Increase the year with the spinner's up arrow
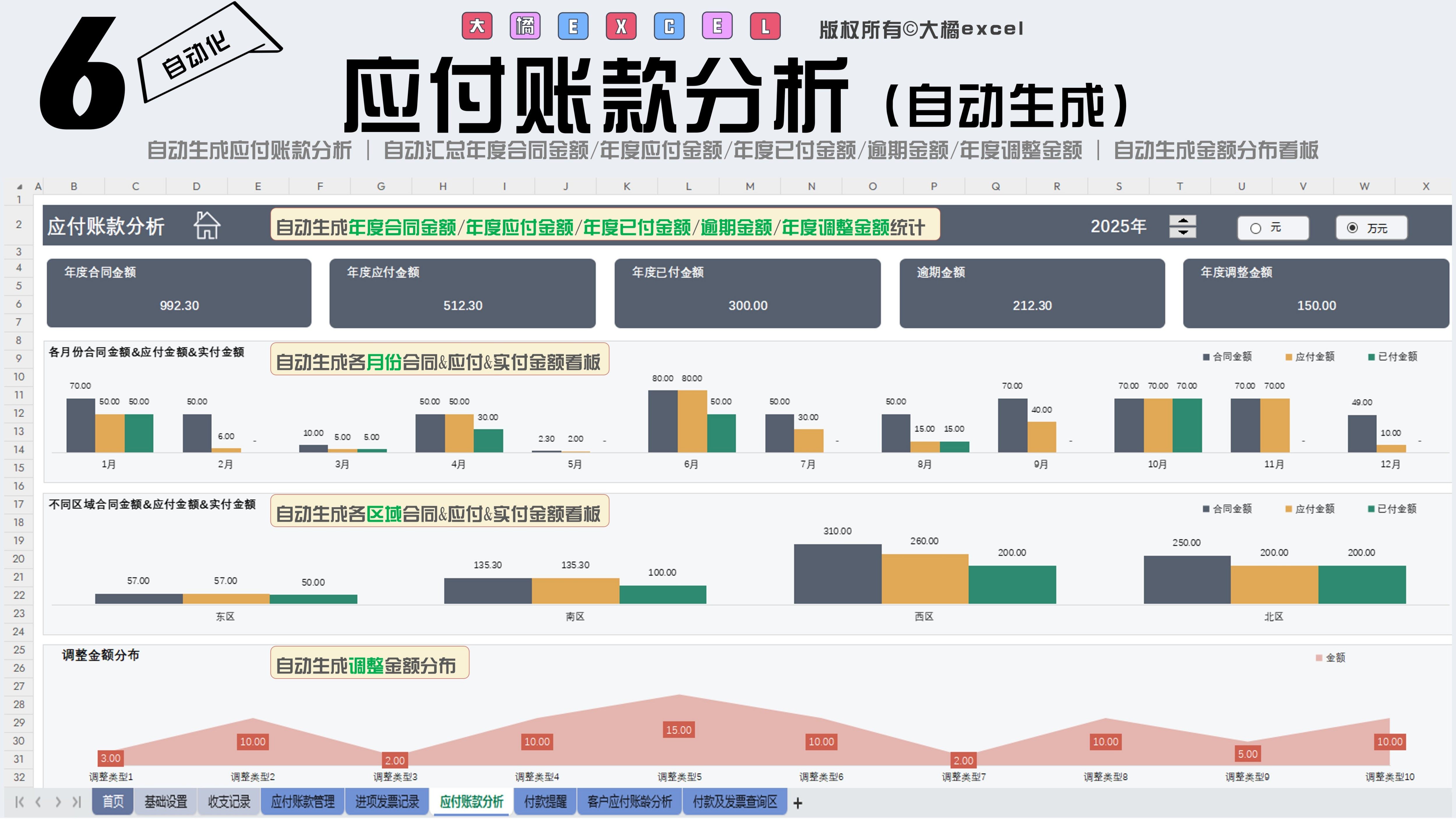1456x819 pixels. coord(1182,221)
